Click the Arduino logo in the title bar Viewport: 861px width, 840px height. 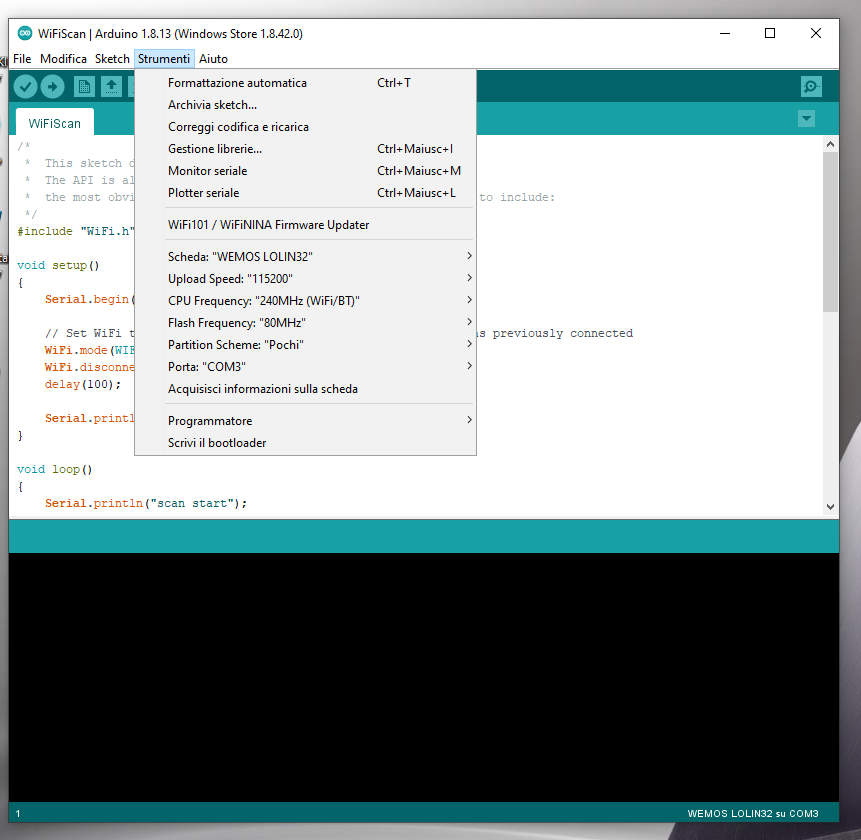[x=25, y=33]
